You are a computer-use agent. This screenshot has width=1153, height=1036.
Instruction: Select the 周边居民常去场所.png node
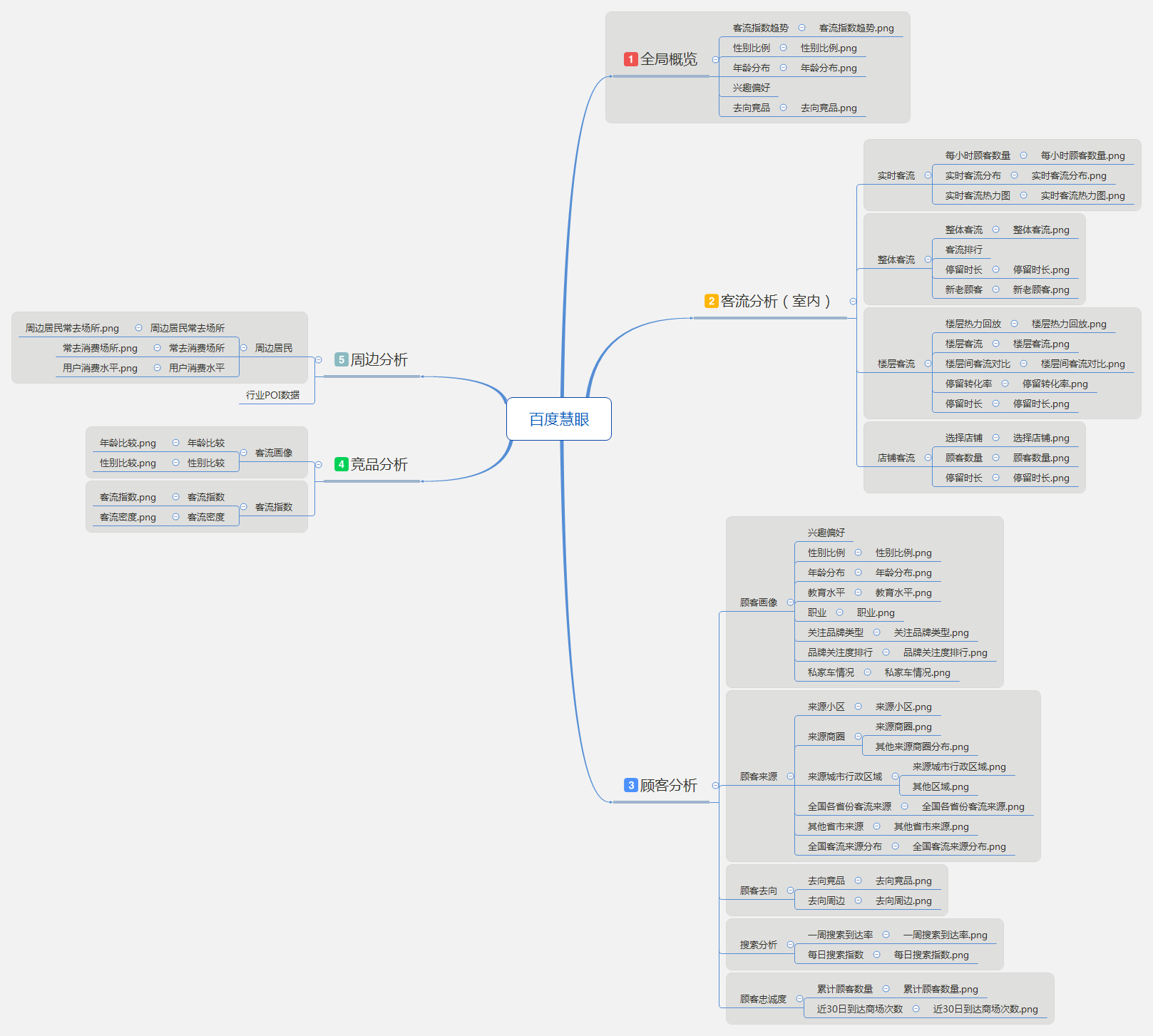click(x=72, y=328)
